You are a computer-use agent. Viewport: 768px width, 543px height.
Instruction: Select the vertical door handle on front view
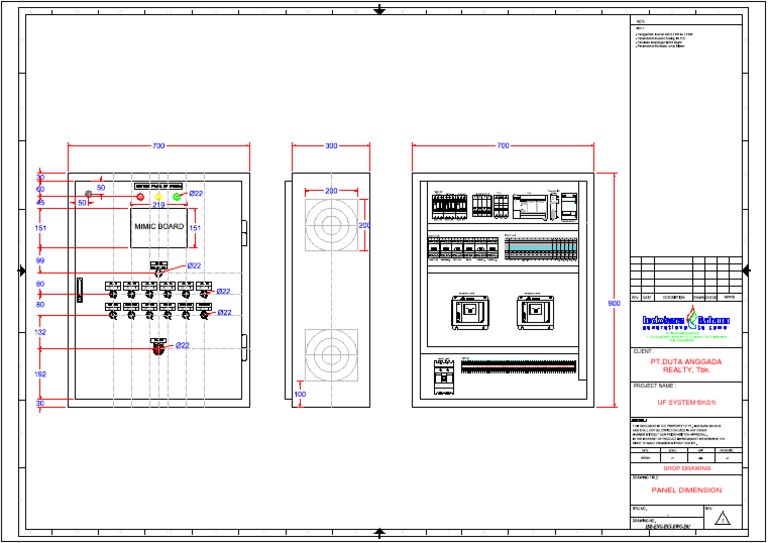click(80, 290)
